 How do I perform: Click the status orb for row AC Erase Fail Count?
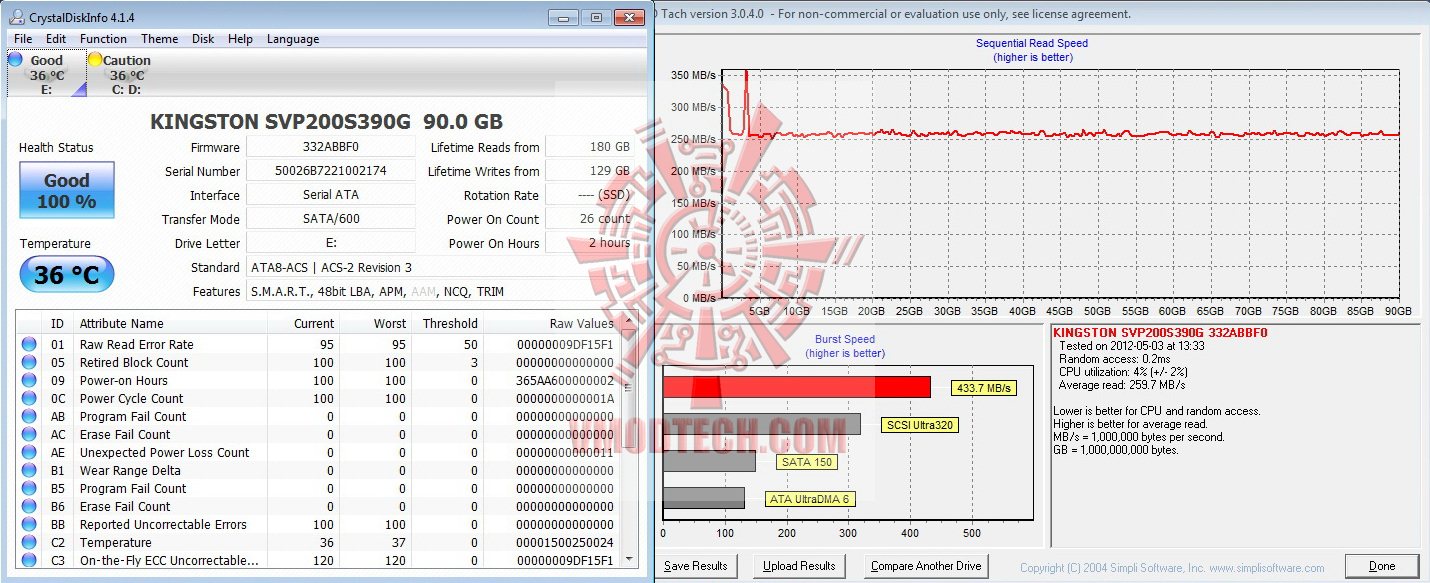[x=29, y=435]
